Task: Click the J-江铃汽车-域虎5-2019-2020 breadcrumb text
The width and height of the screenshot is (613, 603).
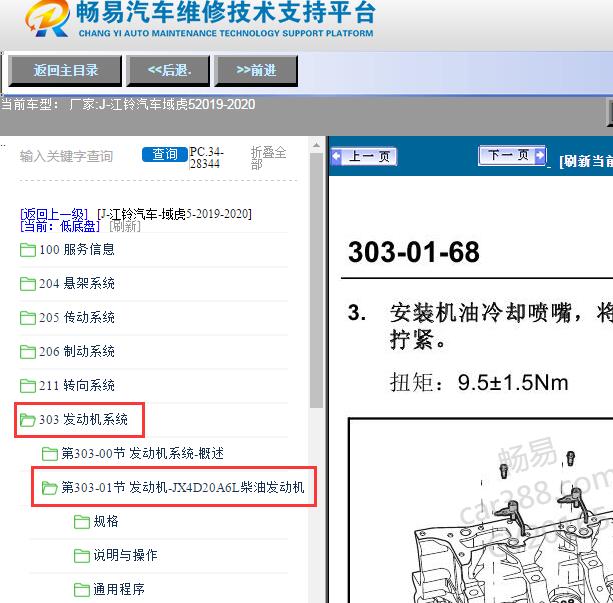Action: (x=174, y=214)
